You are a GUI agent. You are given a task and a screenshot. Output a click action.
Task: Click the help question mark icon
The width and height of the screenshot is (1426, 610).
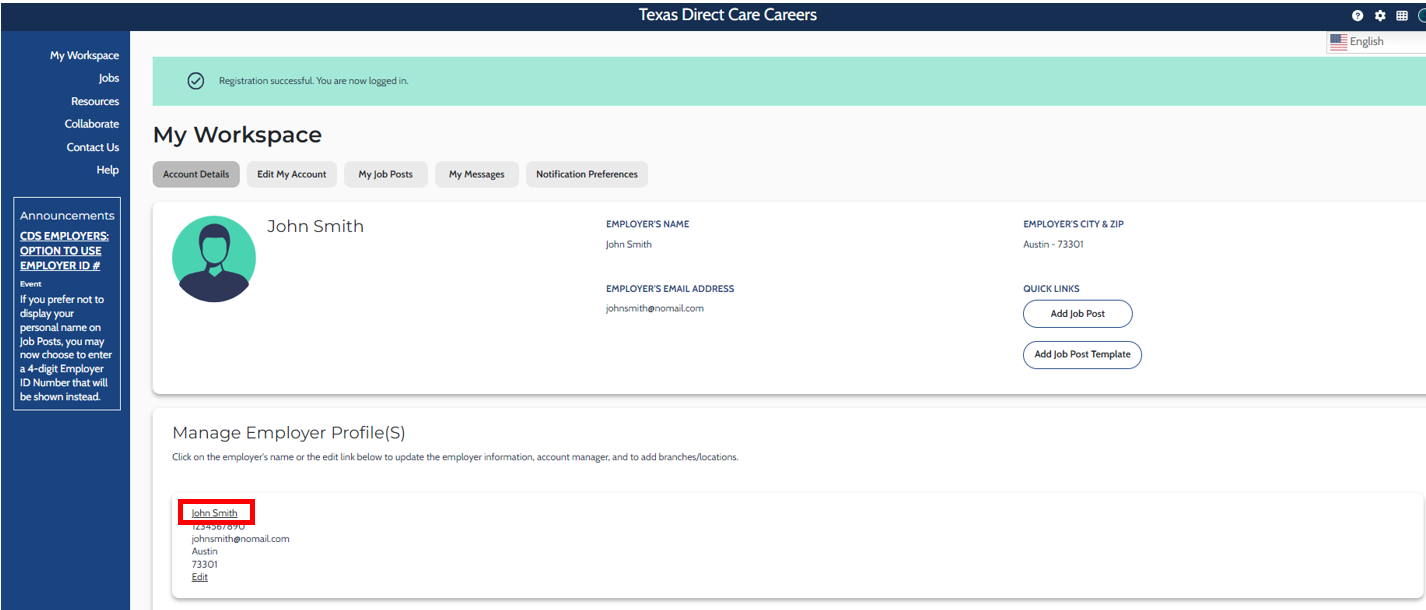(x=1357, y=16)
